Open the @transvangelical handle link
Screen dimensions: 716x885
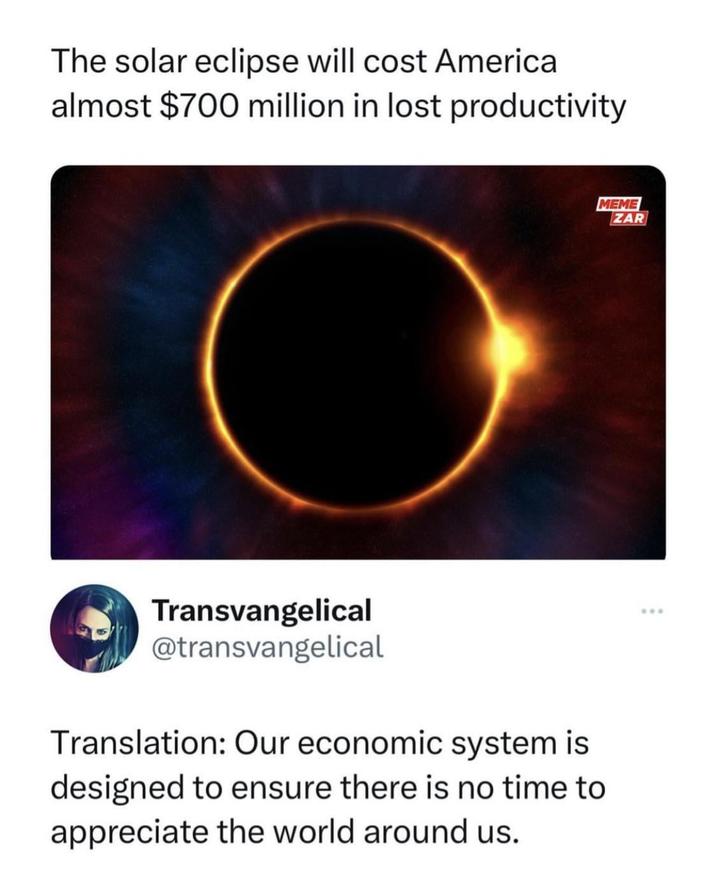pos(266,647)
